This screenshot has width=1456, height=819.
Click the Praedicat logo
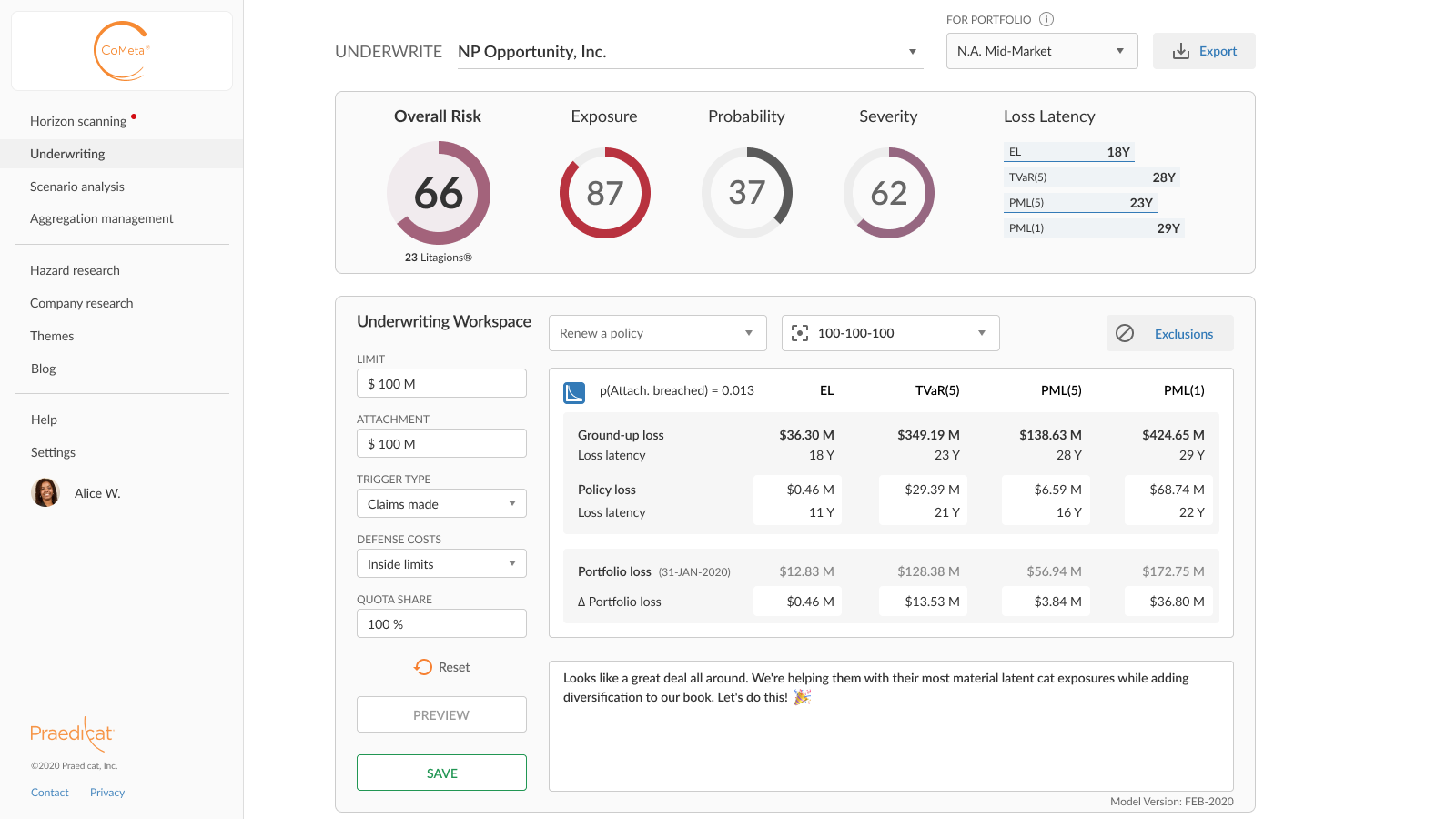(x=73, y=733)
